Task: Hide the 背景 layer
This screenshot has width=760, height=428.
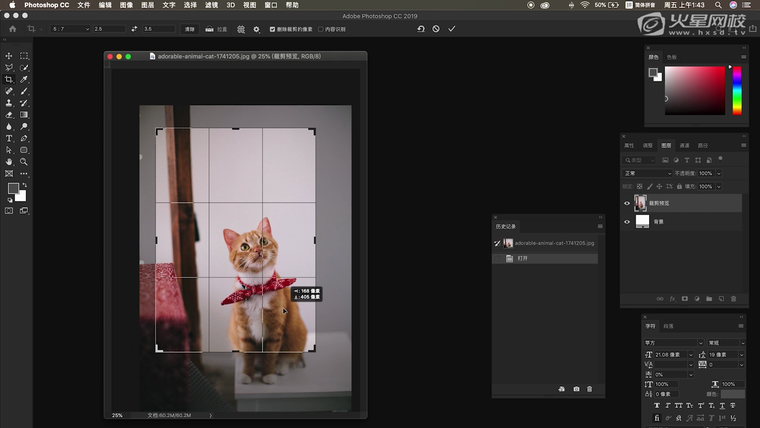Action: (x=627, y=222)
